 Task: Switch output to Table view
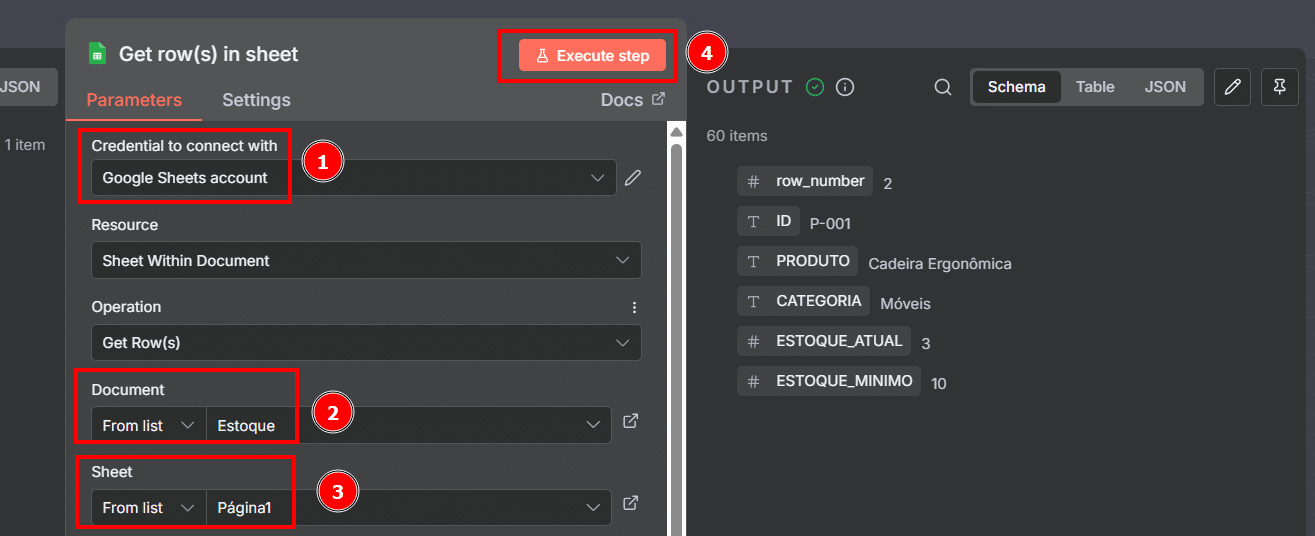(x=1095, y=87)
